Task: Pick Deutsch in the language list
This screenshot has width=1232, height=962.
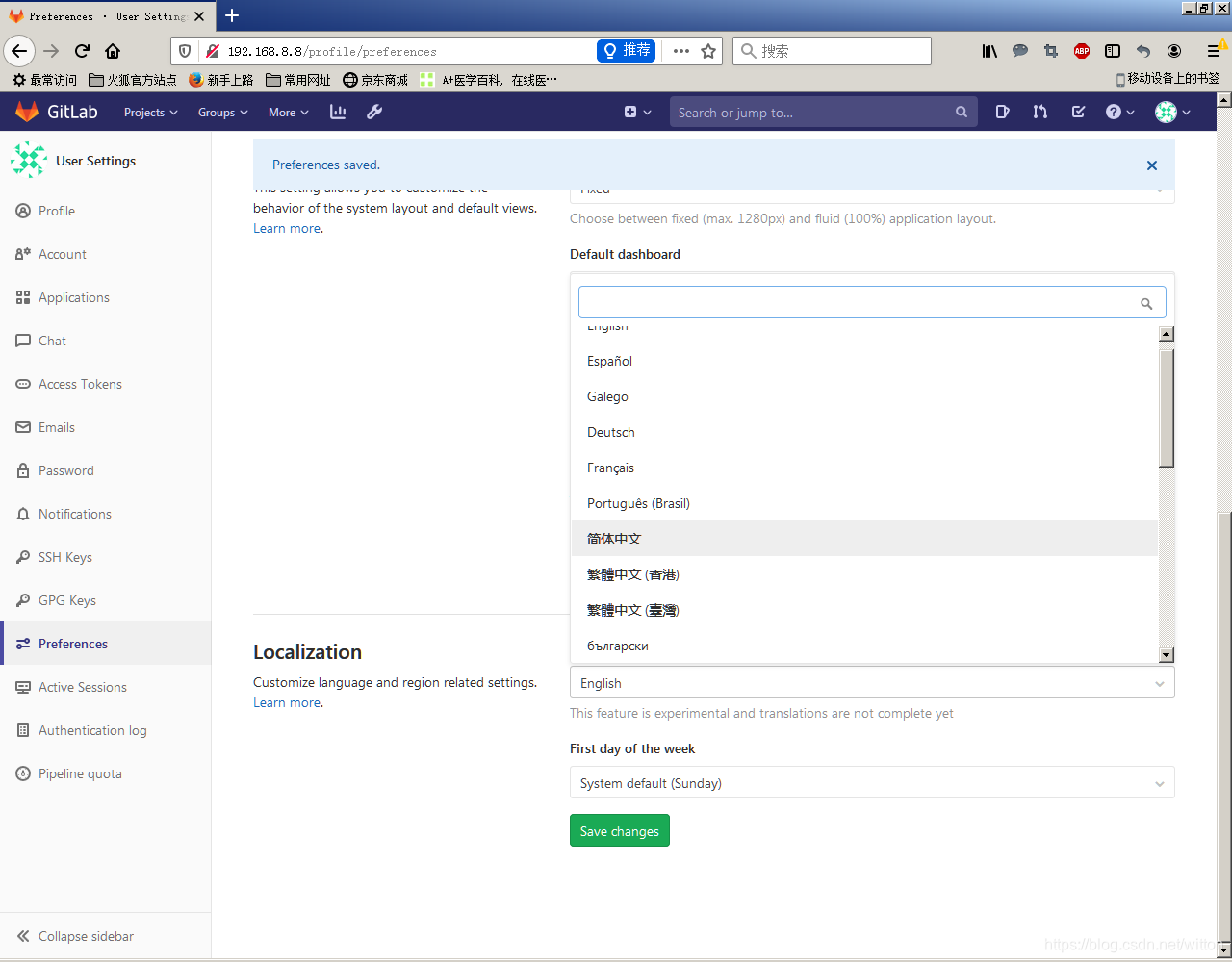Action: (x=864, y=432)
